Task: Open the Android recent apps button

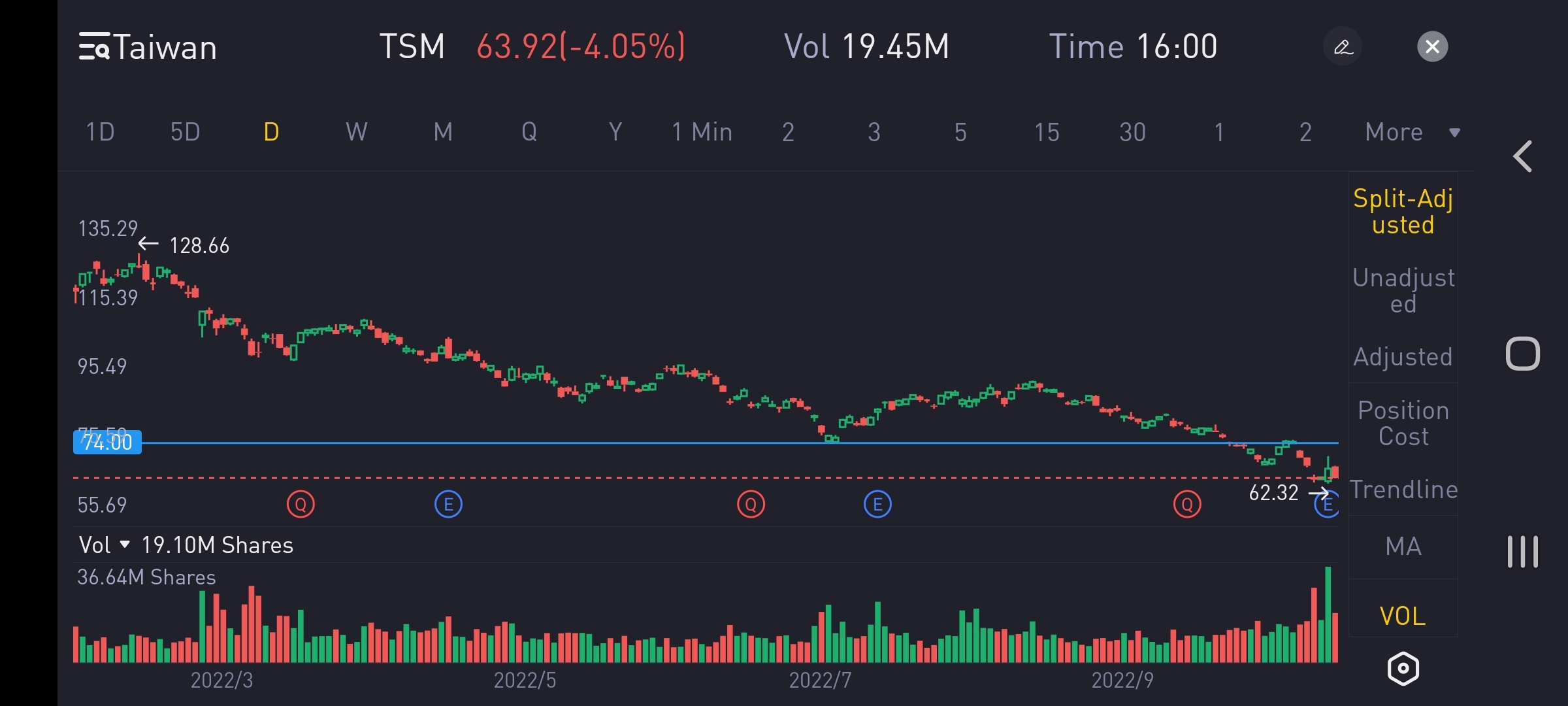Action: click(x=1523, y=552)
